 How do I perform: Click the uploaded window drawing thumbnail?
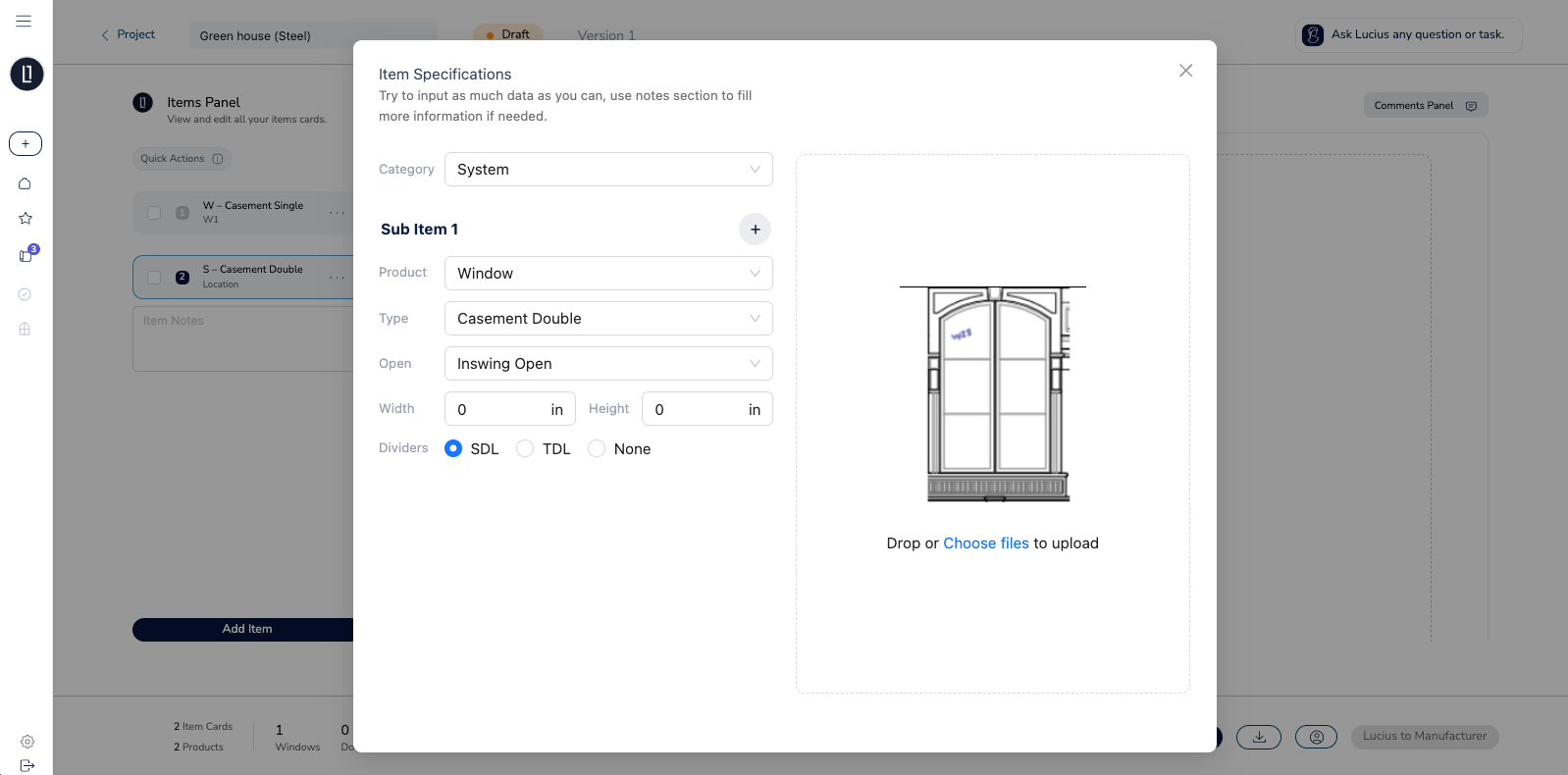point(995,394)
